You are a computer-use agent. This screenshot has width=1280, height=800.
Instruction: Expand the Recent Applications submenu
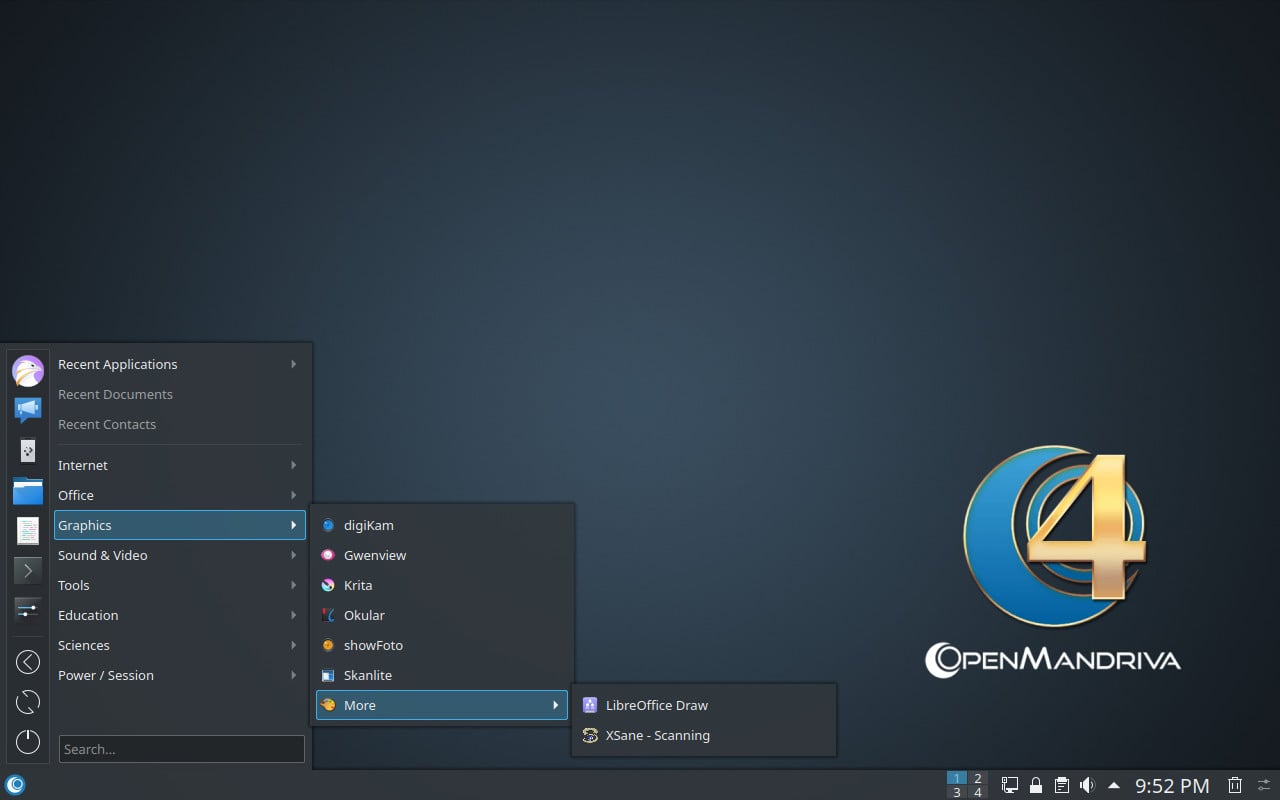coord(117,364)
